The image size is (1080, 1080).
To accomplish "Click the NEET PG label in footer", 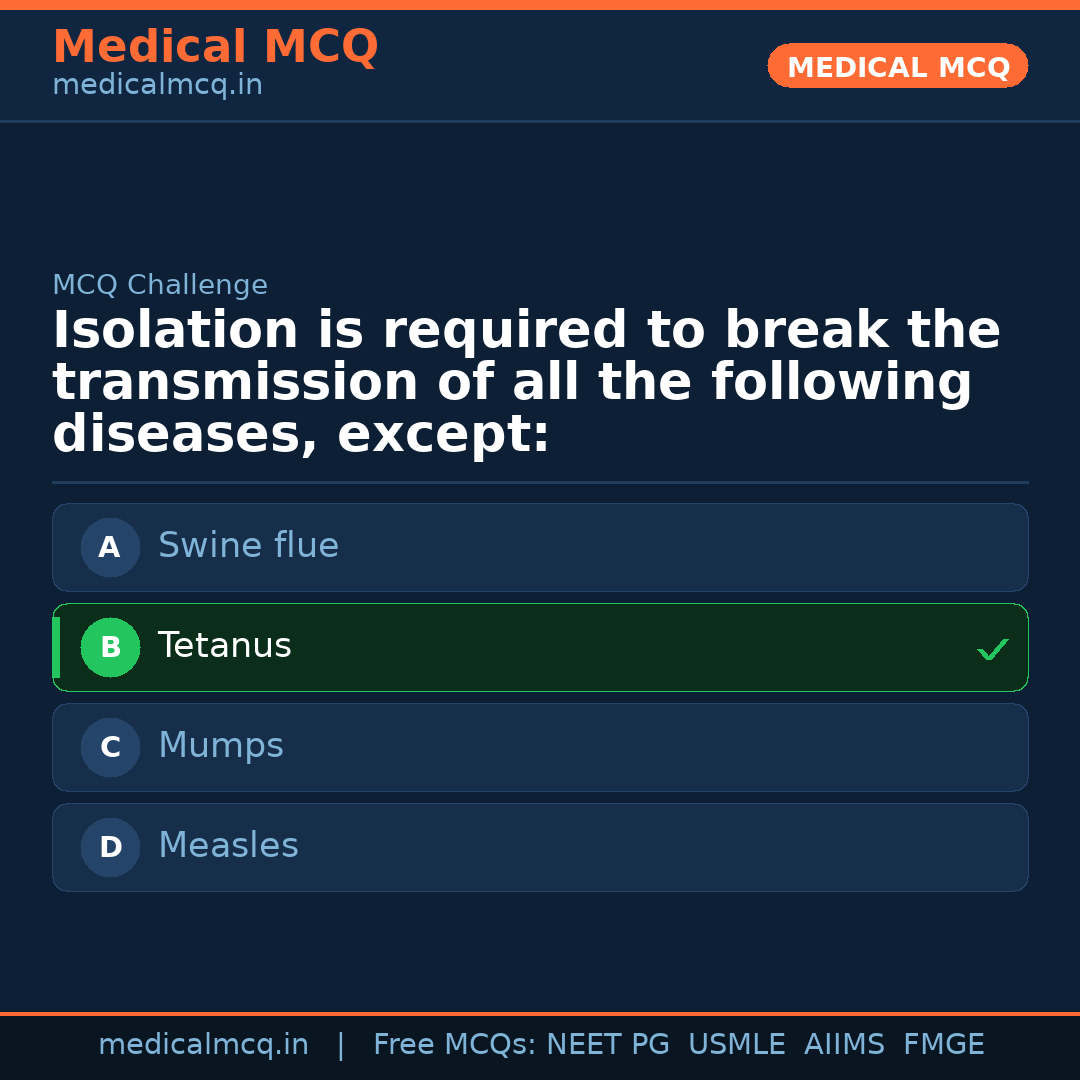I will [607, 1044].
